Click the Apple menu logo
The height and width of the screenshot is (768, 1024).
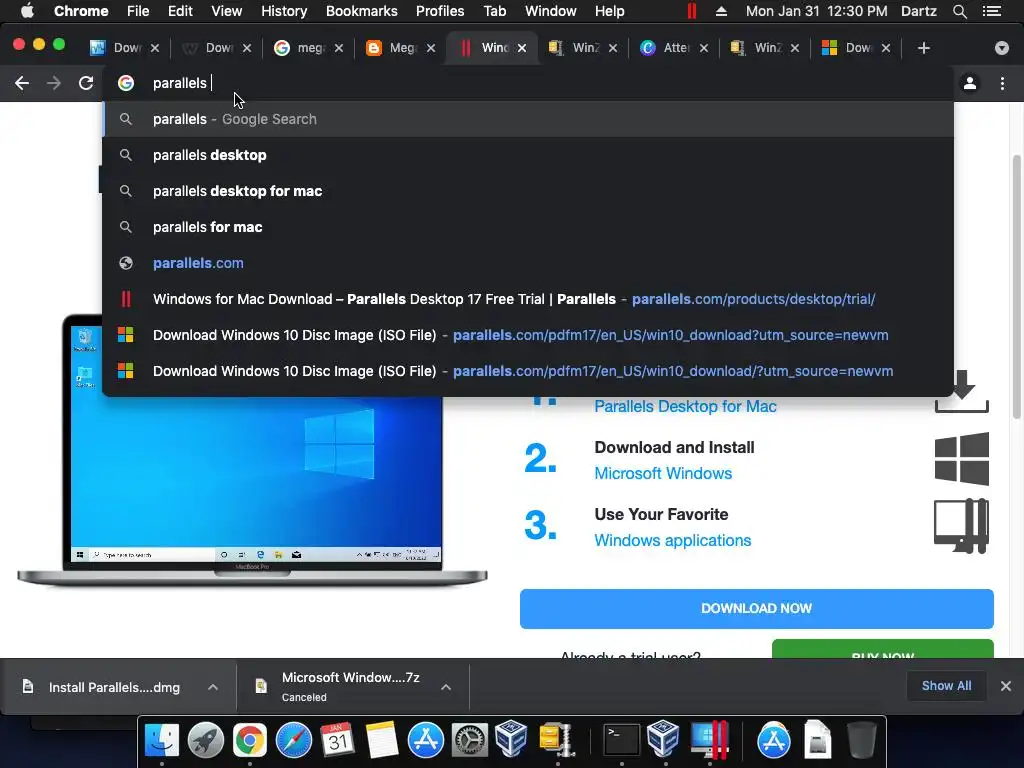(x=27, y=10)
